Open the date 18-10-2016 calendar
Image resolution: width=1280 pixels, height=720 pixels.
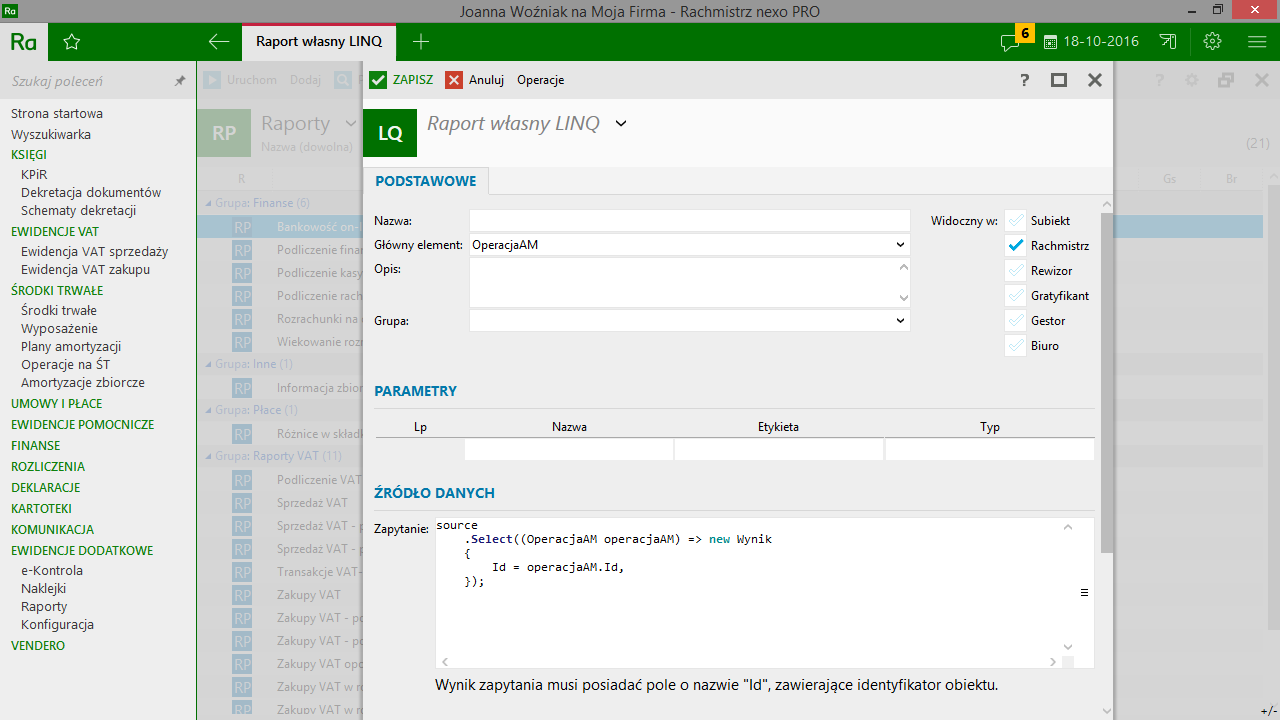click(x=1091, y=42)
